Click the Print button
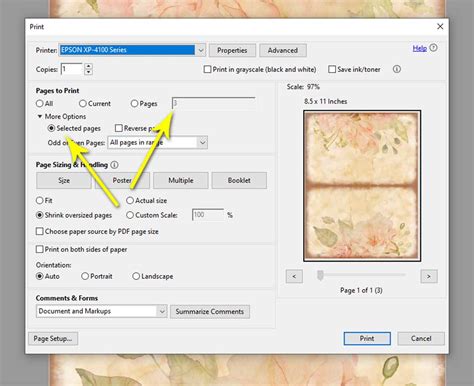The width and height of the screenshot is (474, 386). [x=367, y=338]
